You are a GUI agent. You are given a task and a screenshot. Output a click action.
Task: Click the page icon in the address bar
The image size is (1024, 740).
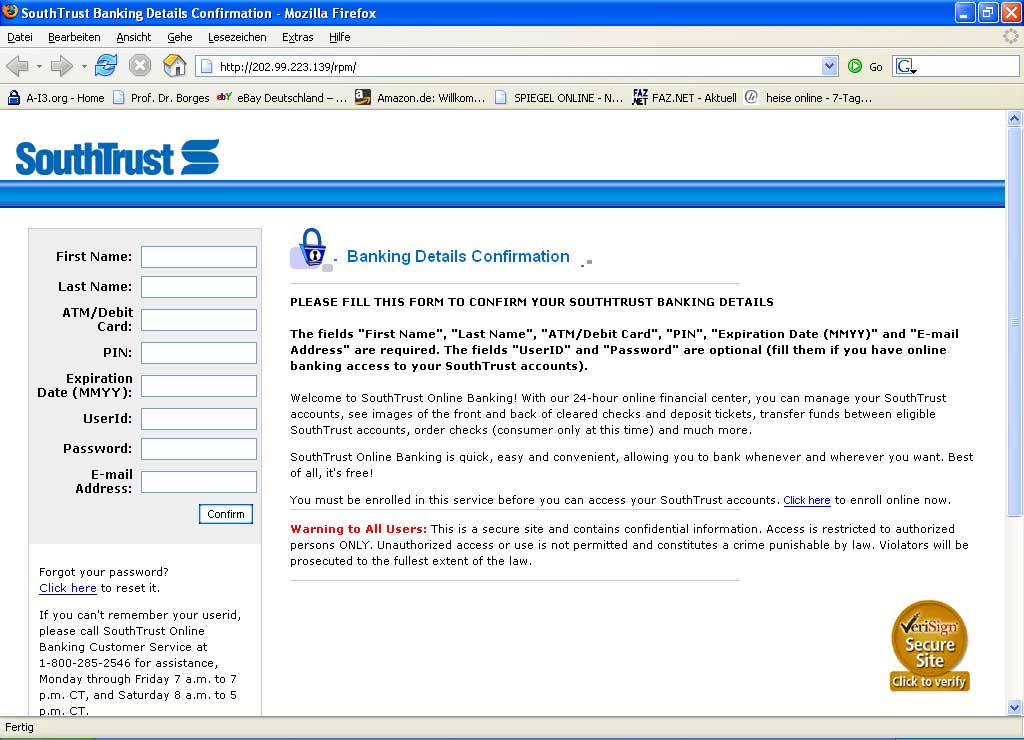[x=206, y=66]
